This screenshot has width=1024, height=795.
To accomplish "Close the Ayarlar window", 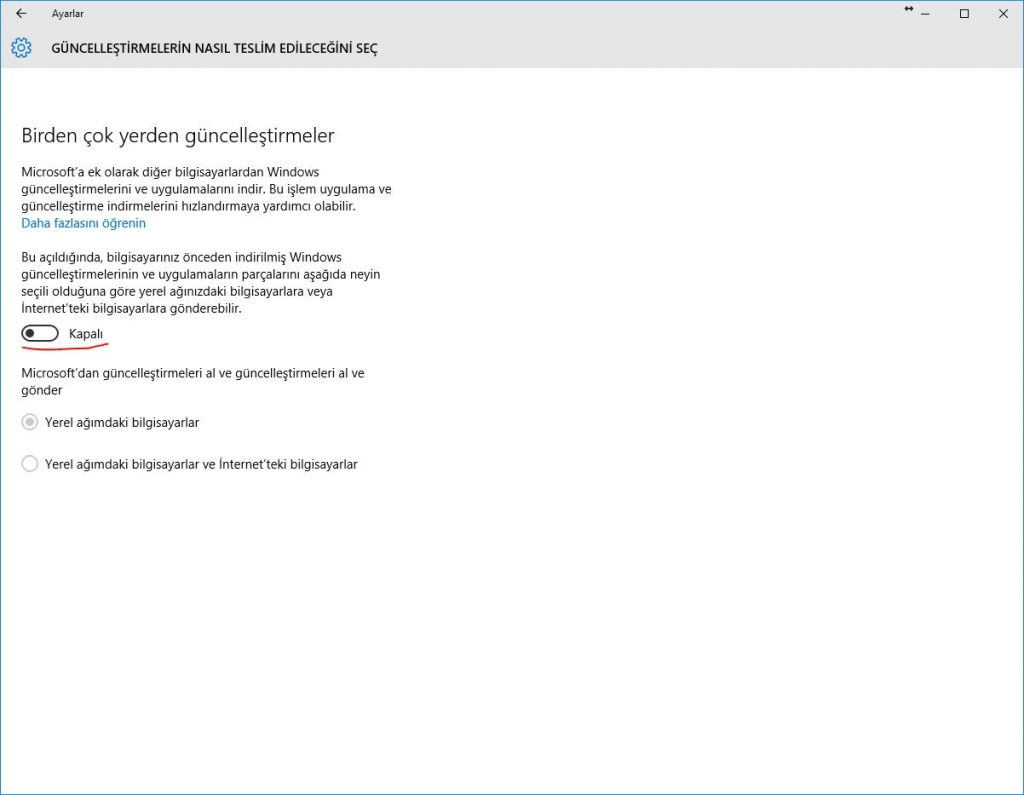I will coord(1003,14).
